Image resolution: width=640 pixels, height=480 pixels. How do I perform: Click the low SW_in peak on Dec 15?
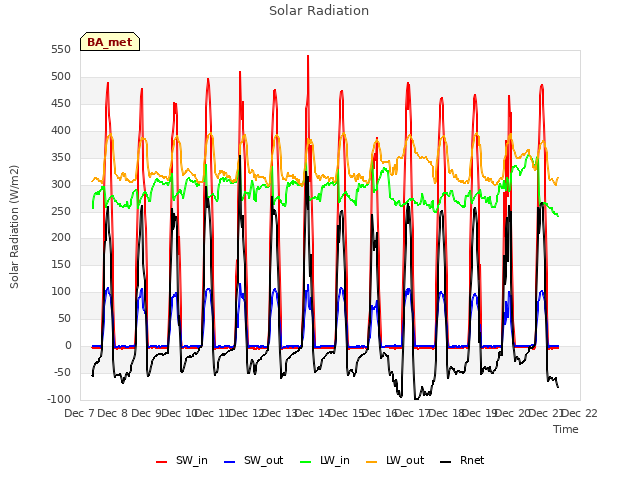377,138
